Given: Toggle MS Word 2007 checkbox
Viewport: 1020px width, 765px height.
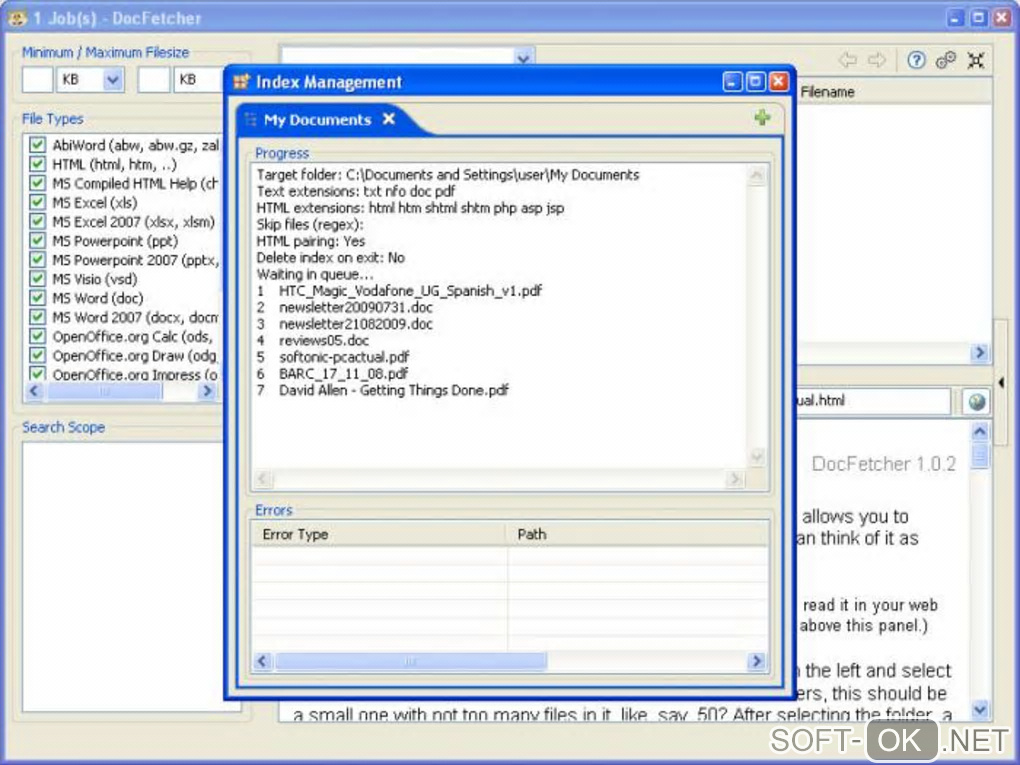Looking at the screenshot, I should pos(37,317).
